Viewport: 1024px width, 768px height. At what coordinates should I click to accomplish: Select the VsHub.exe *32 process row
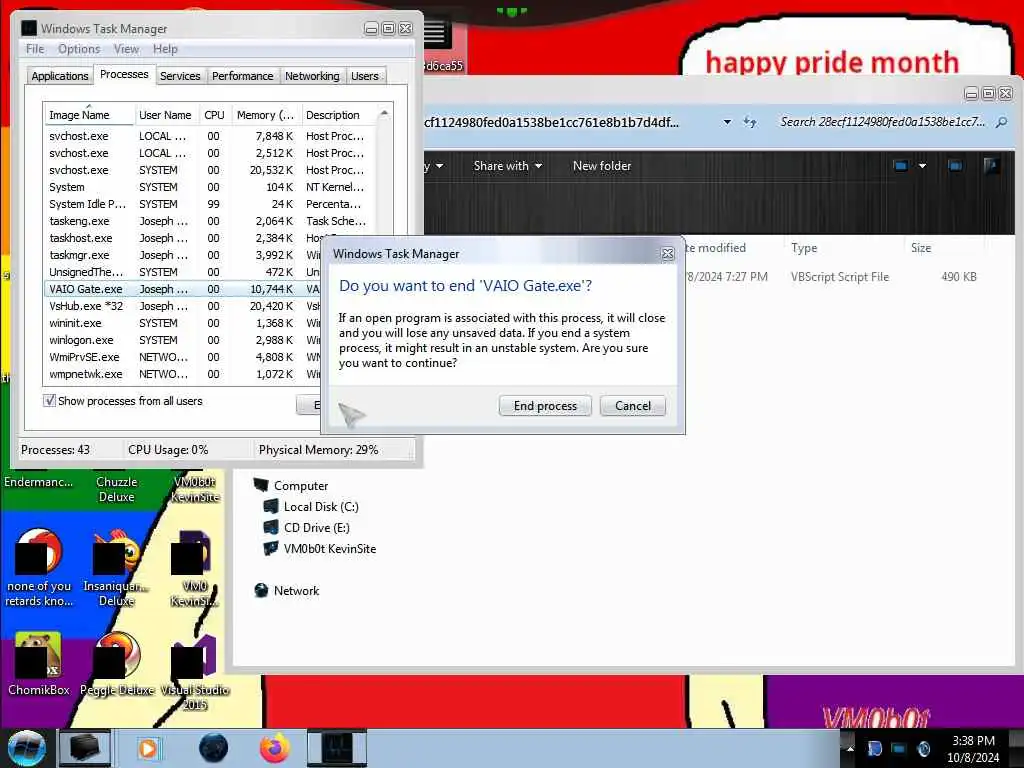(x=184, y=306)
